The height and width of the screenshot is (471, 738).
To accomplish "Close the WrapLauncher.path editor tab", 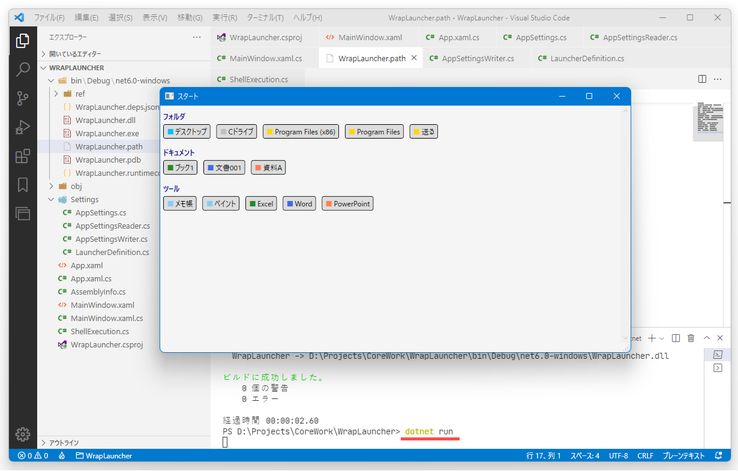I will click(x=414, y=58).
